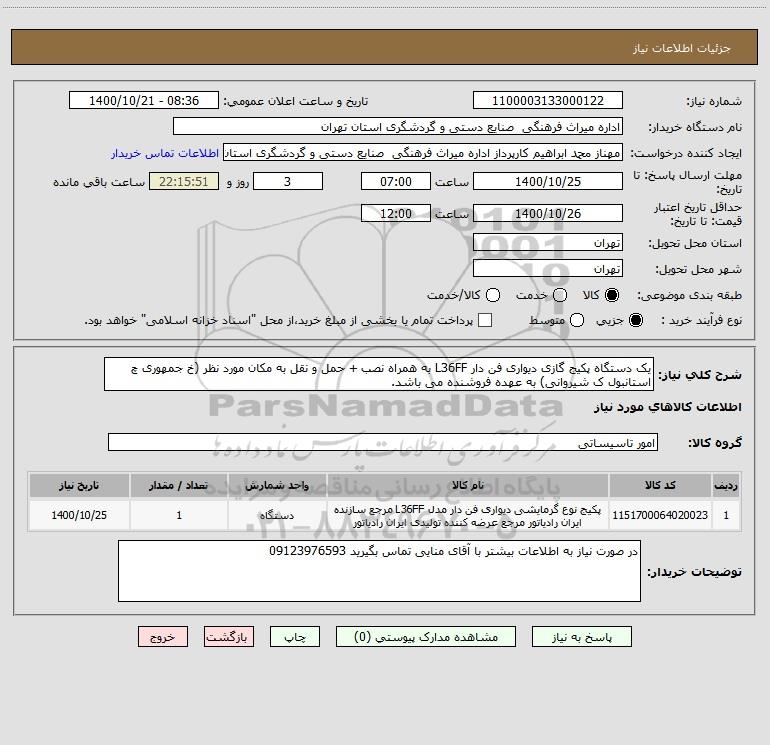Viewport: 770px width, 745px height.
Task: Click the quantity cell showing 1
Action: pyautogui.click(x=179, y=515)
